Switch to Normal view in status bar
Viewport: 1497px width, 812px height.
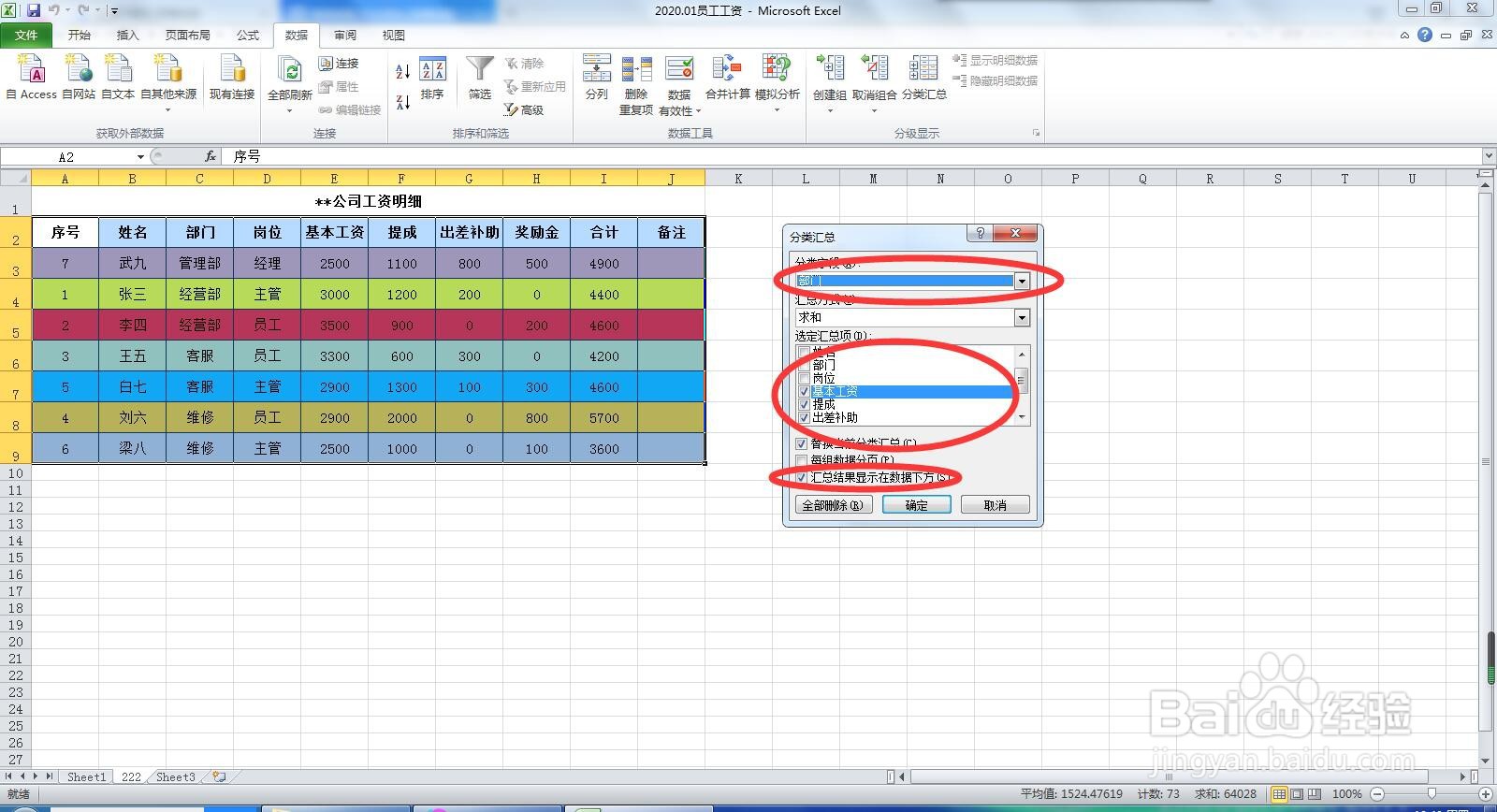pyautogui.click(x=1279, y=793)
